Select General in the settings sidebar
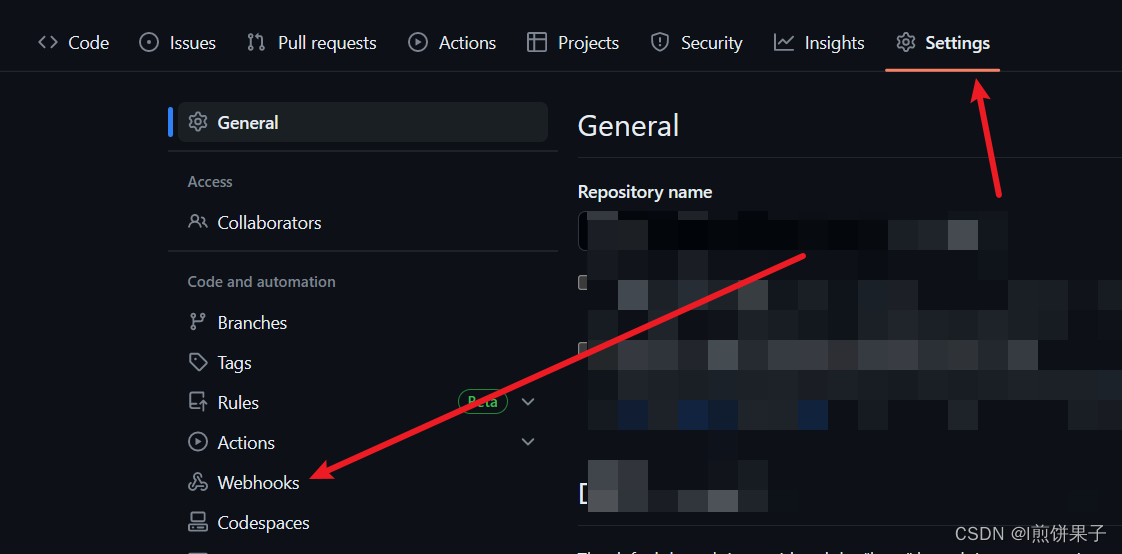1122x554 pixels. point(363,122)
